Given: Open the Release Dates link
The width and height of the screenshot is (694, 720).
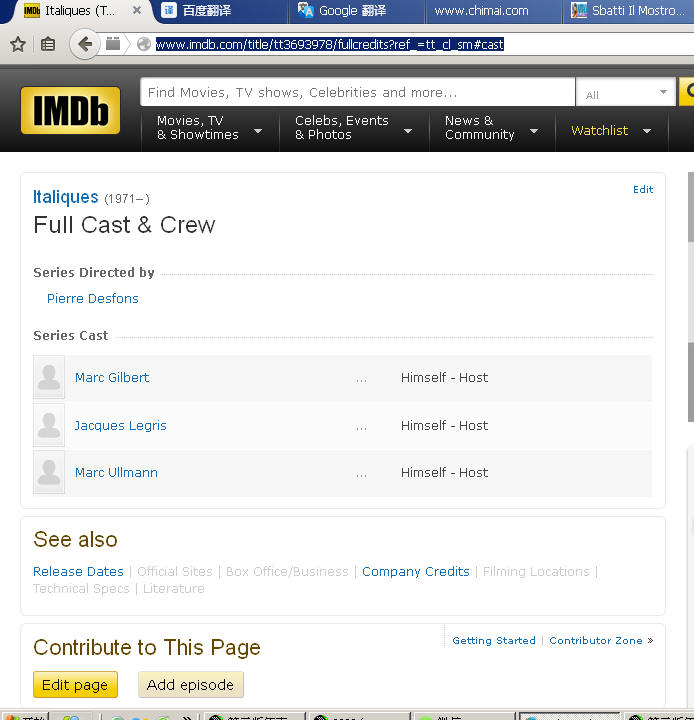Looking at the screenshot, I should [78, 572].
